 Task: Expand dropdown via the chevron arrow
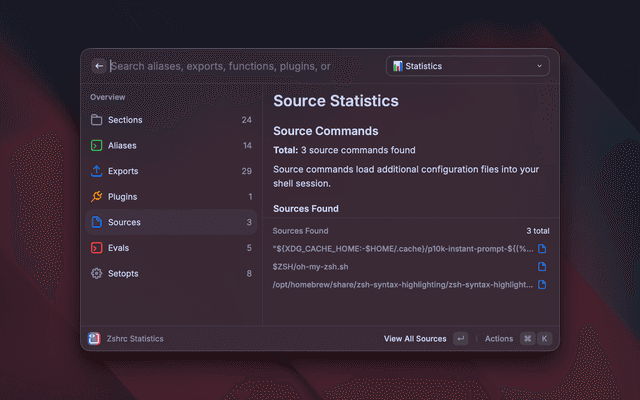point(540,66)
